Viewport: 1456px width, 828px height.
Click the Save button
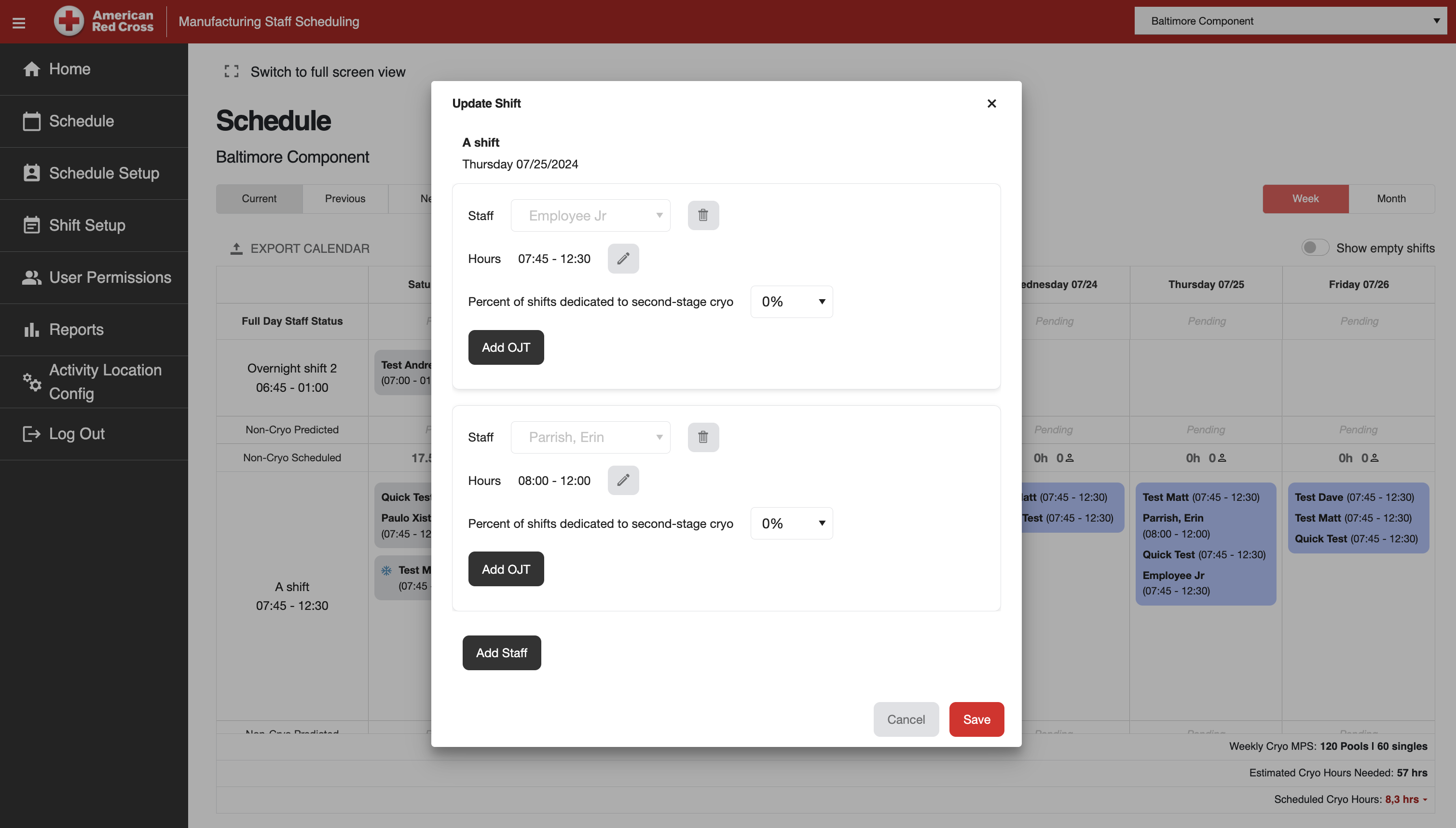(x=976, y=719)
